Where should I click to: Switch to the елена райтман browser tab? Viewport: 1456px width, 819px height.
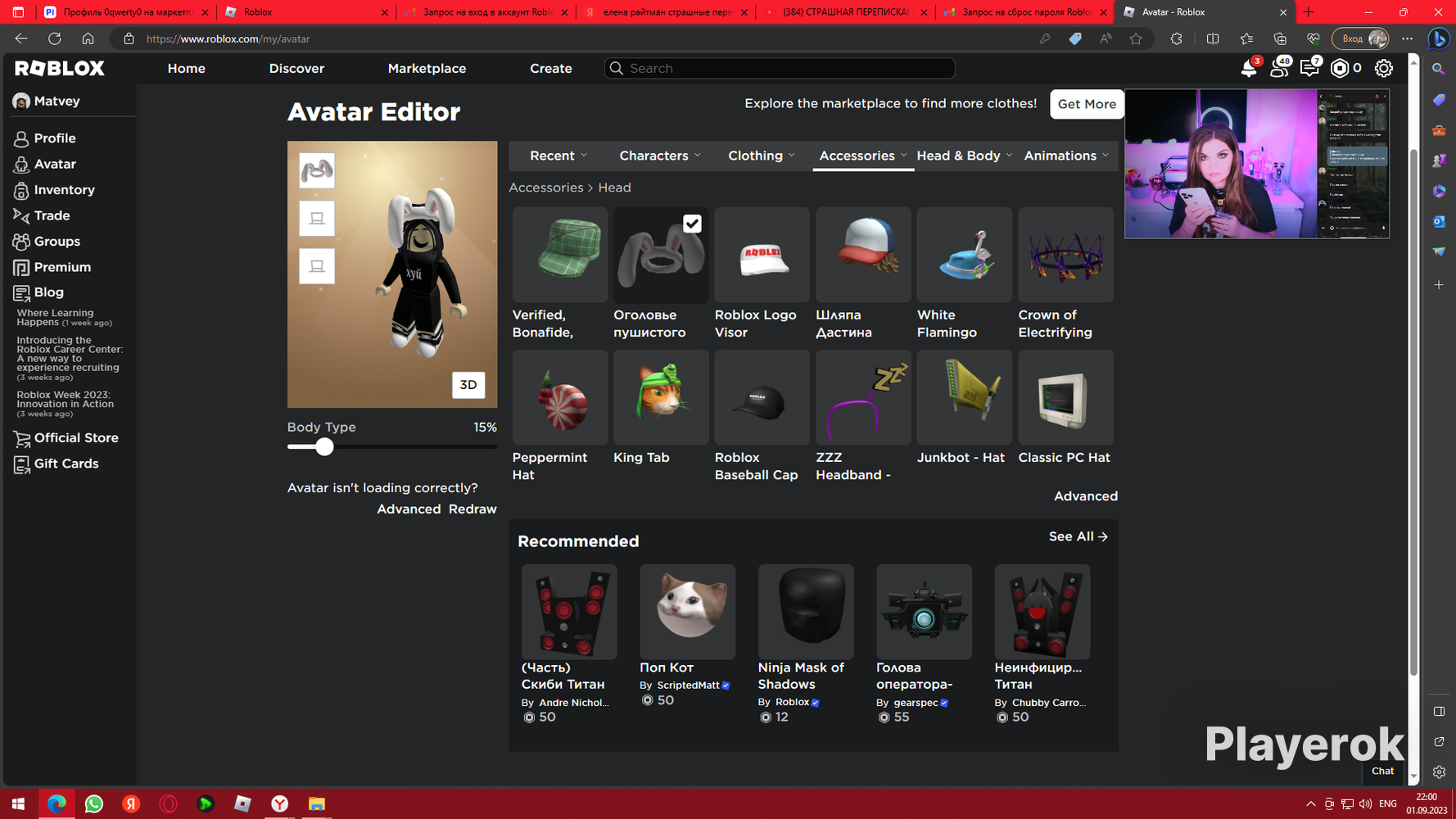point(666,12)
